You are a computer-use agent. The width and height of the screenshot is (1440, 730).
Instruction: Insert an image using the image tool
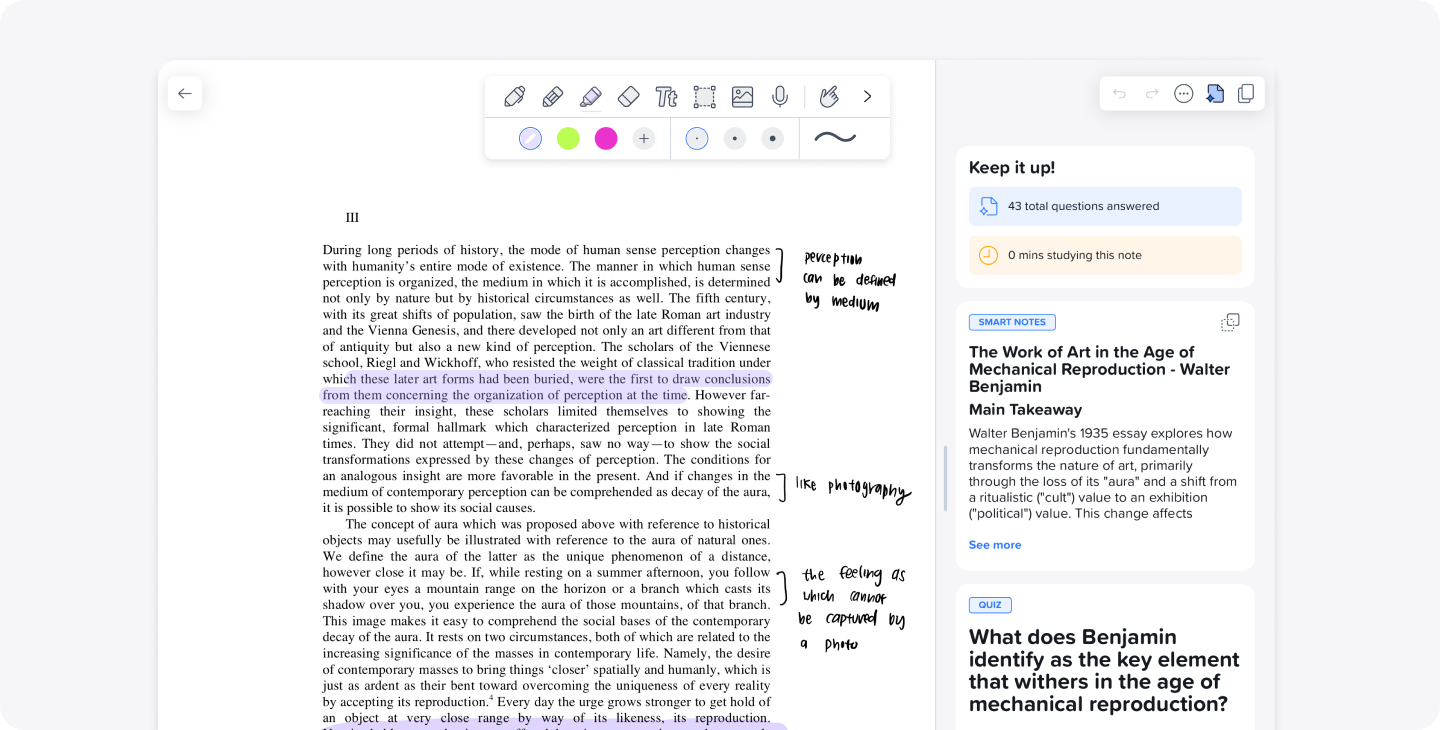coord(742,96)
